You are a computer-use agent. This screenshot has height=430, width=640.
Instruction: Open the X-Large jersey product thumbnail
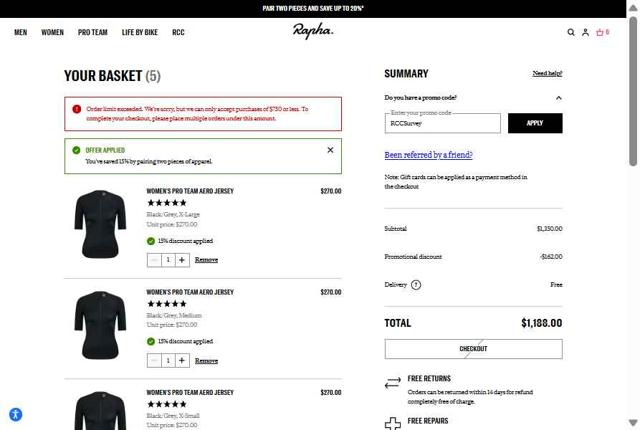click(x=100, y=223)
